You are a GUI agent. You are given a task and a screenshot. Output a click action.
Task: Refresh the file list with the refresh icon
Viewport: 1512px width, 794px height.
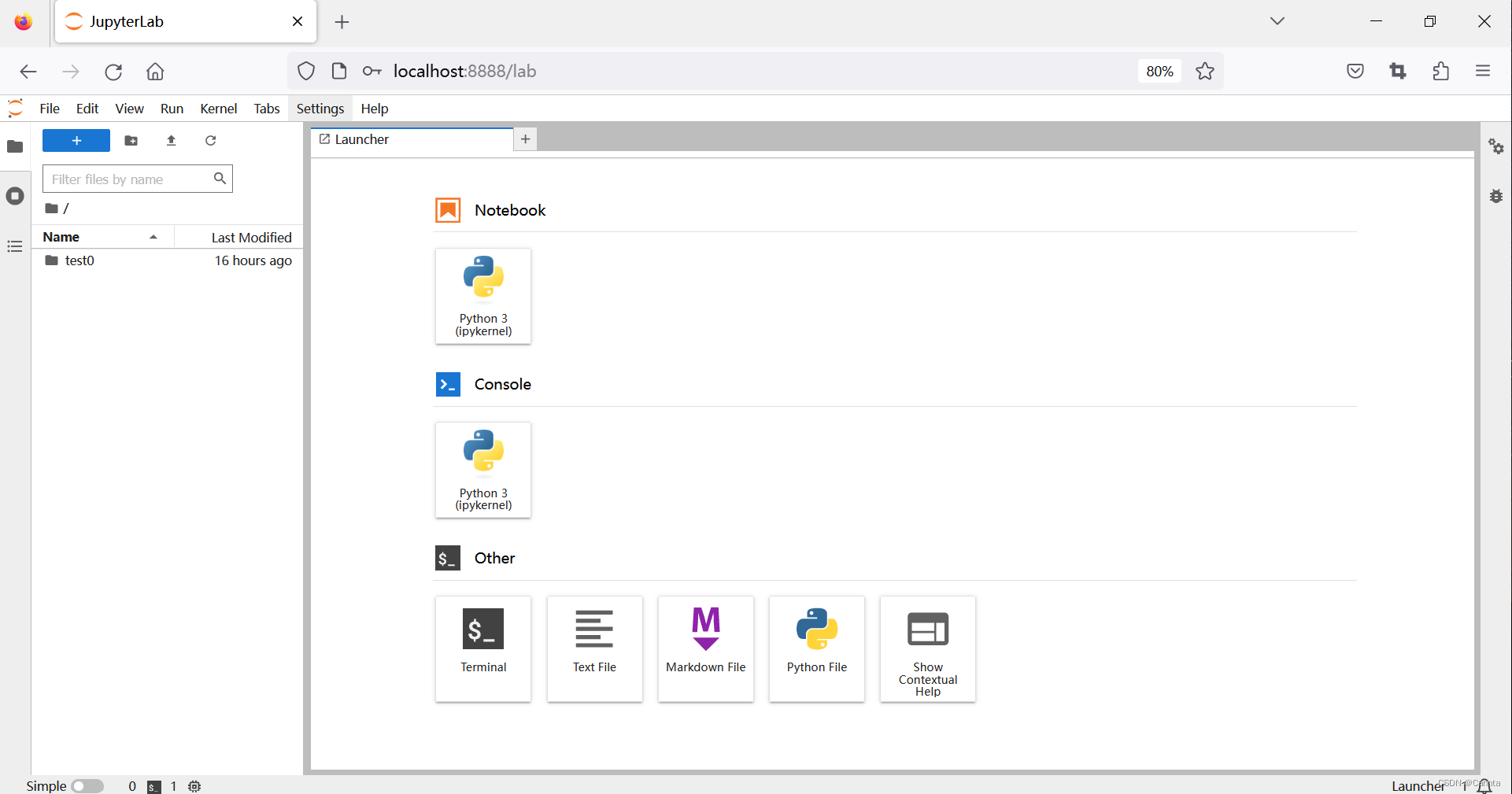click(210, 141)
